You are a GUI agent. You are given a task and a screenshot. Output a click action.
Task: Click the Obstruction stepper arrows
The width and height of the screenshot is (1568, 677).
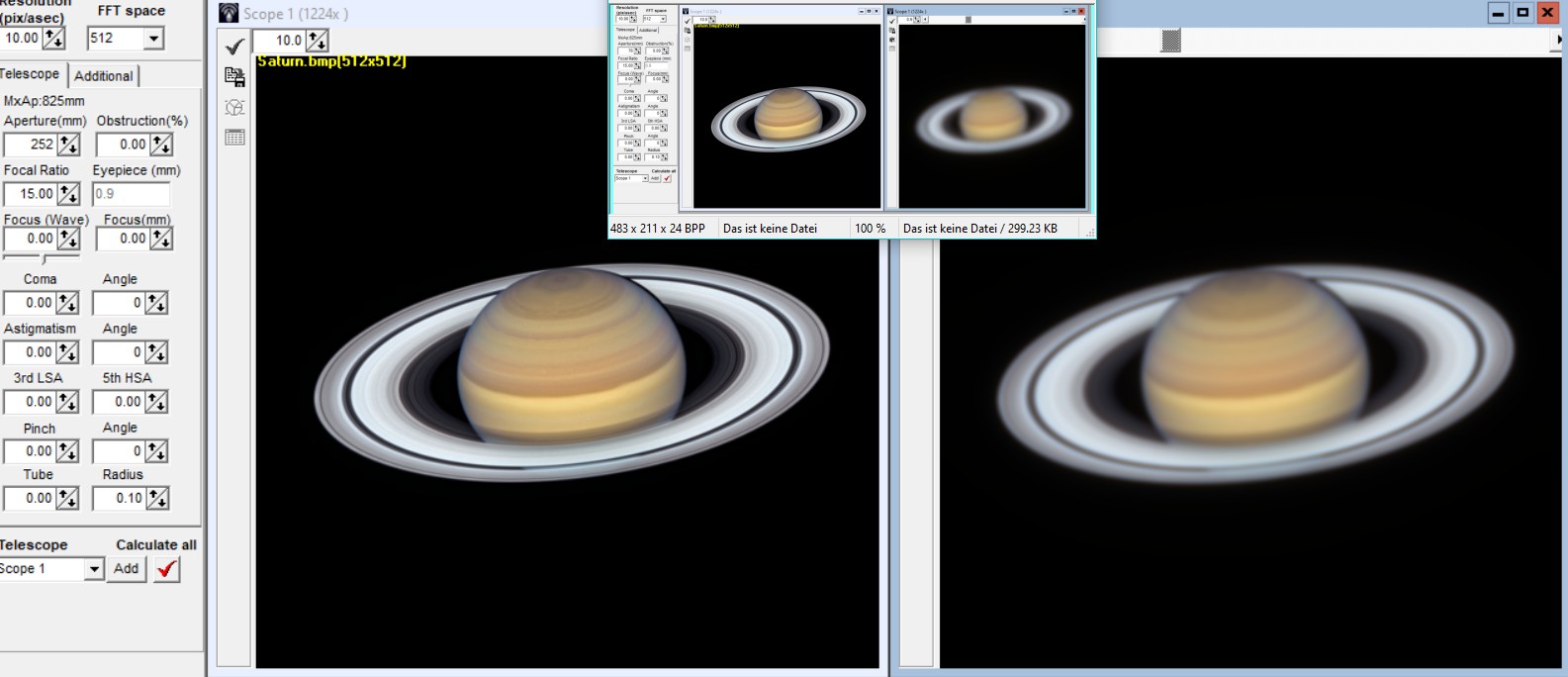tap(161, 145)
